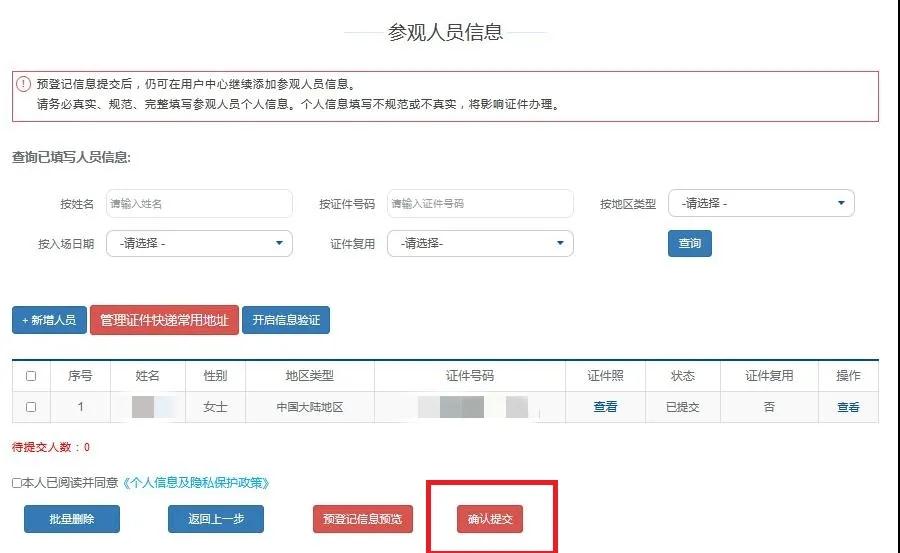Focus the 按证件号码 ID number field
Viewport: 900px width, 553px height.
click(x=480, y=203)
